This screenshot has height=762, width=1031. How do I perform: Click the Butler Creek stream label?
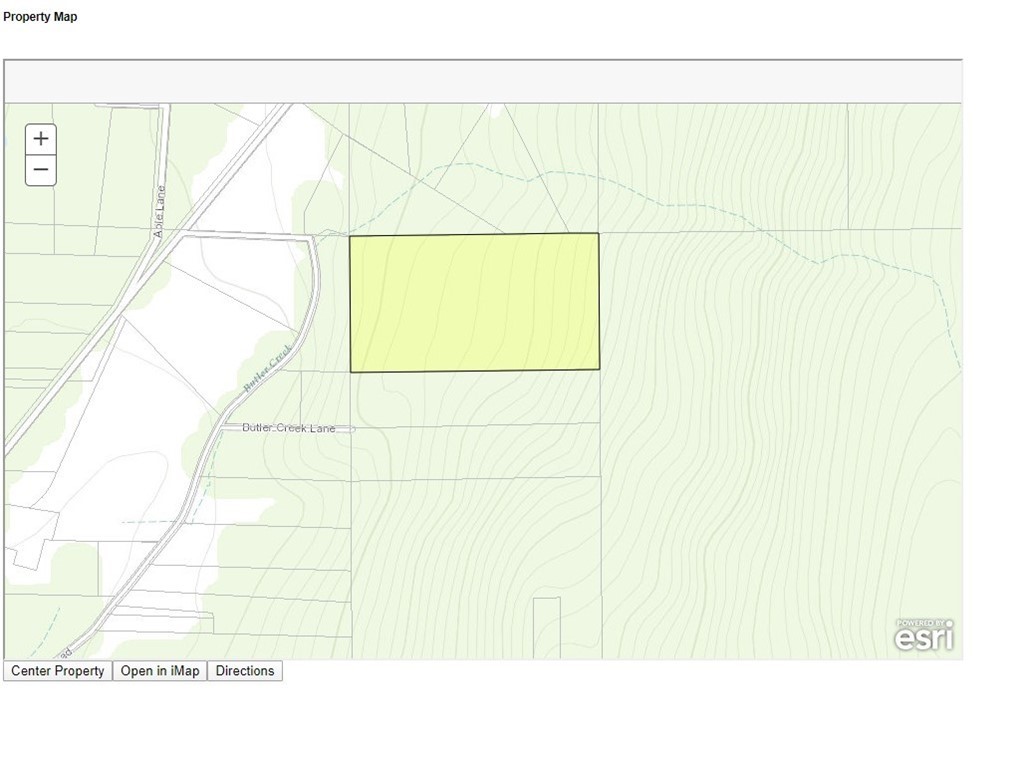click(x=267, y=369)
